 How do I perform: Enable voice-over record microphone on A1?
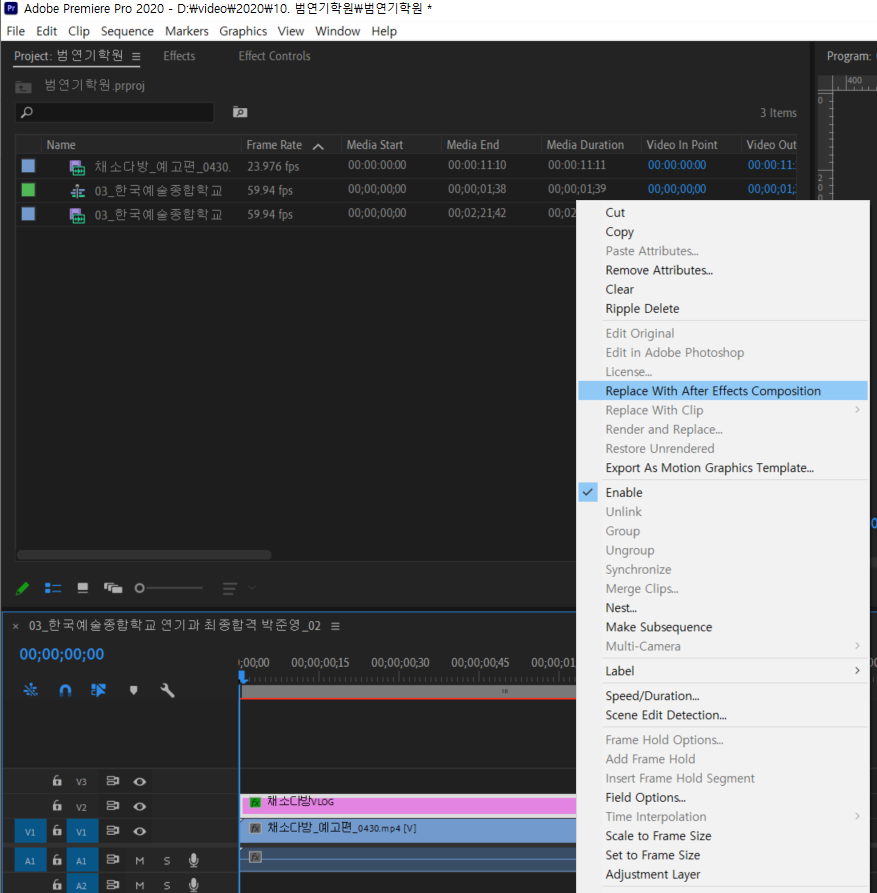[x=194, y=860]
